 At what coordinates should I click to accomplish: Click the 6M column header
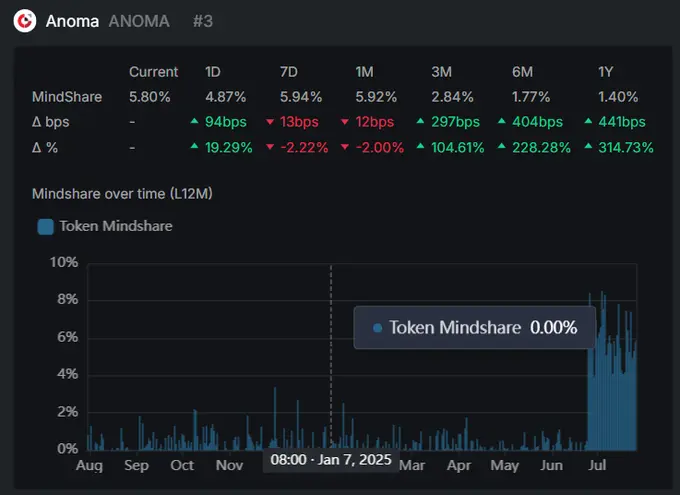pyautogui.click(x=522, y=72)
